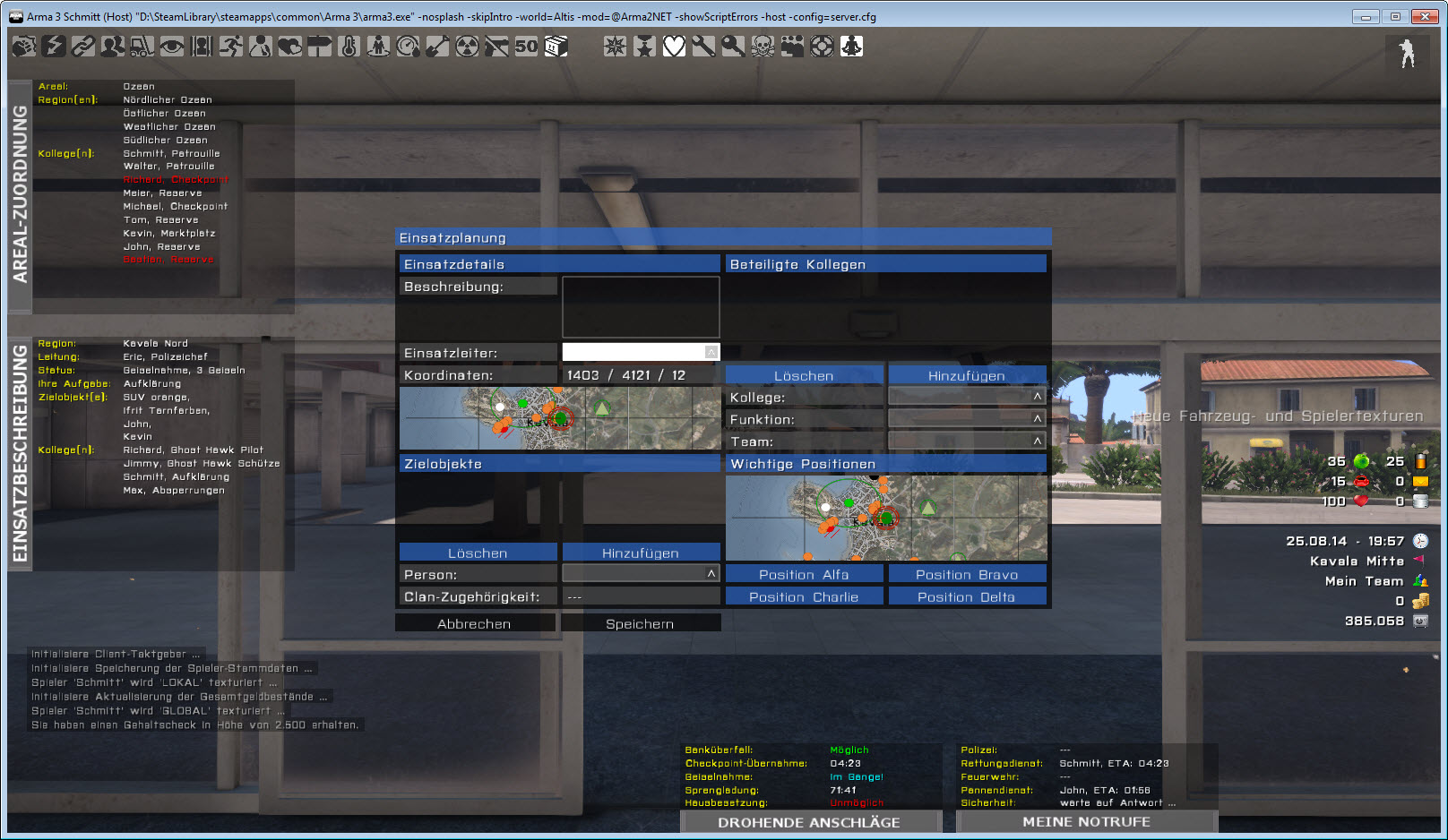Image resolution: width=1448 pixels, height=840 pixels.
Task: Click the yellow envelope messages icon
Action: (1421, 482)
